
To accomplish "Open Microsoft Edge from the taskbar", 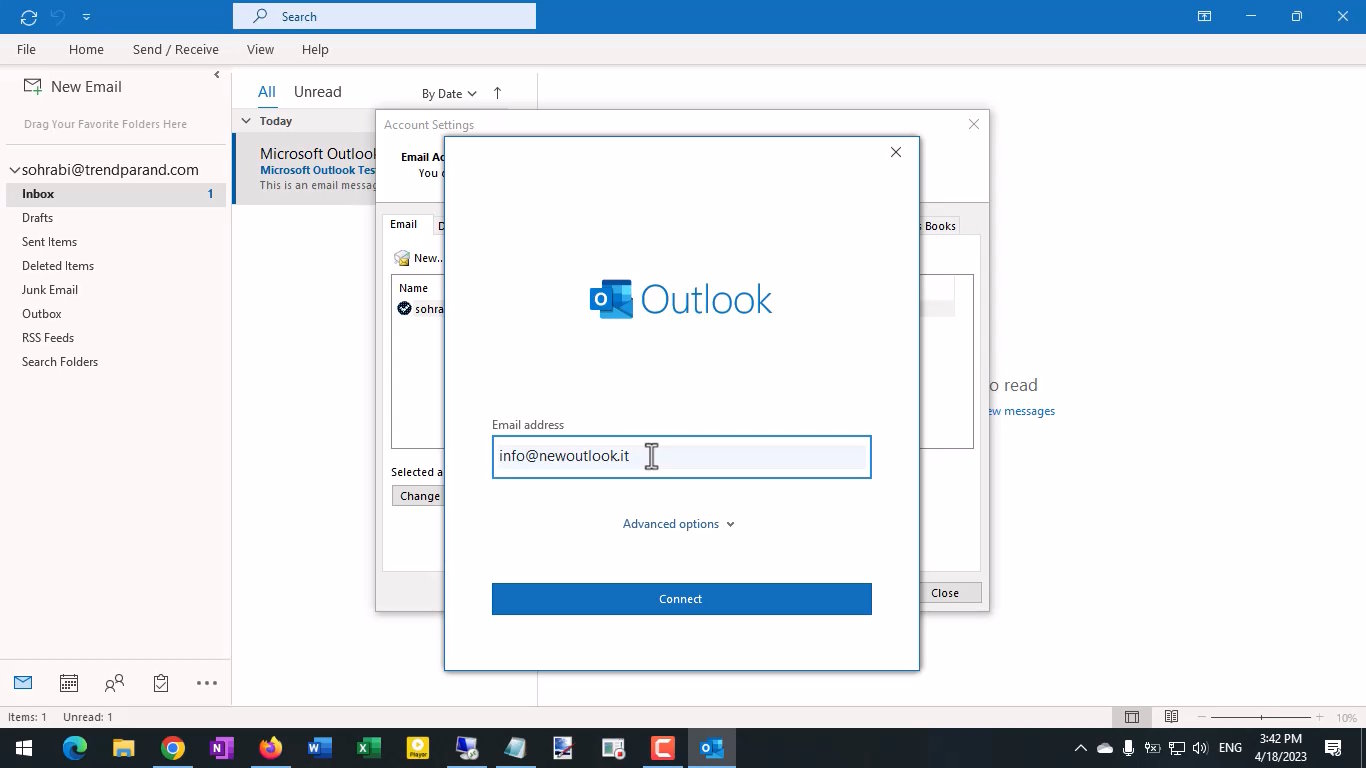I will [75, 748].
